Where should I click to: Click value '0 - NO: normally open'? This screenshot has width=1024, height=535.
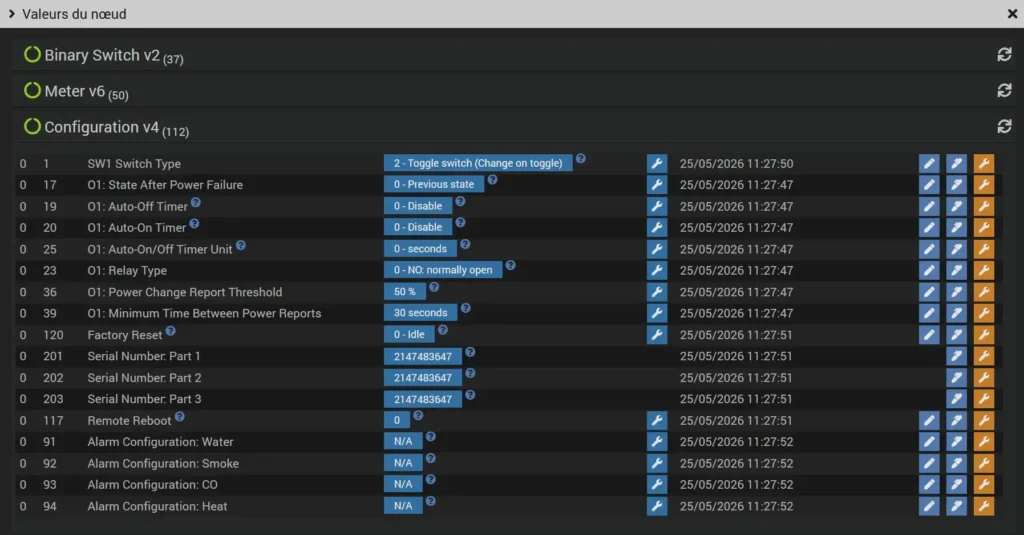click(x=443, y=270)
